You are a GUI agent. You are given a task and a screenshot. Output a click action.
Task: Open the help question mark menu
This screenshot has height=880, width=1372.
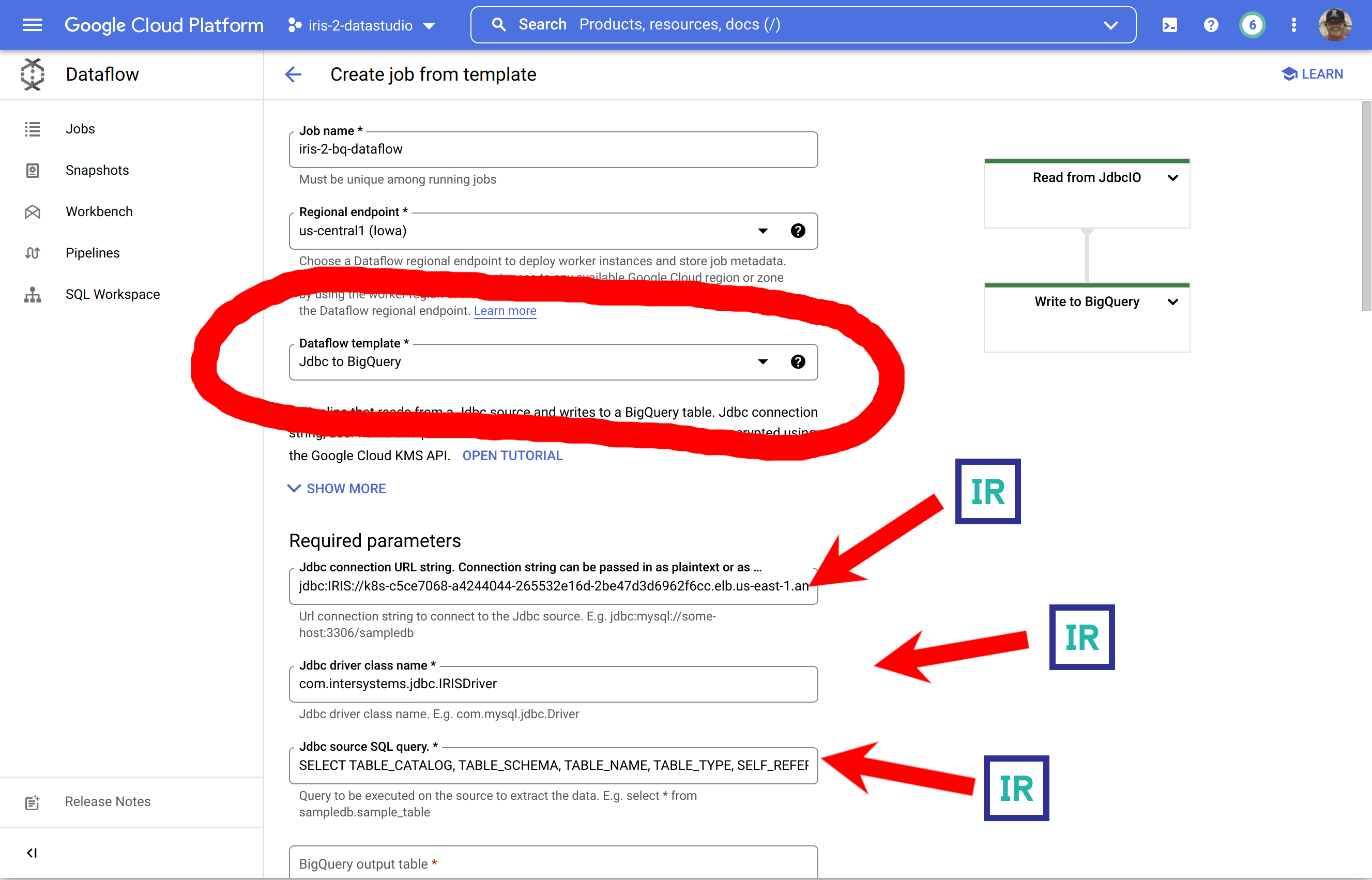click(x=1210, y=25)
